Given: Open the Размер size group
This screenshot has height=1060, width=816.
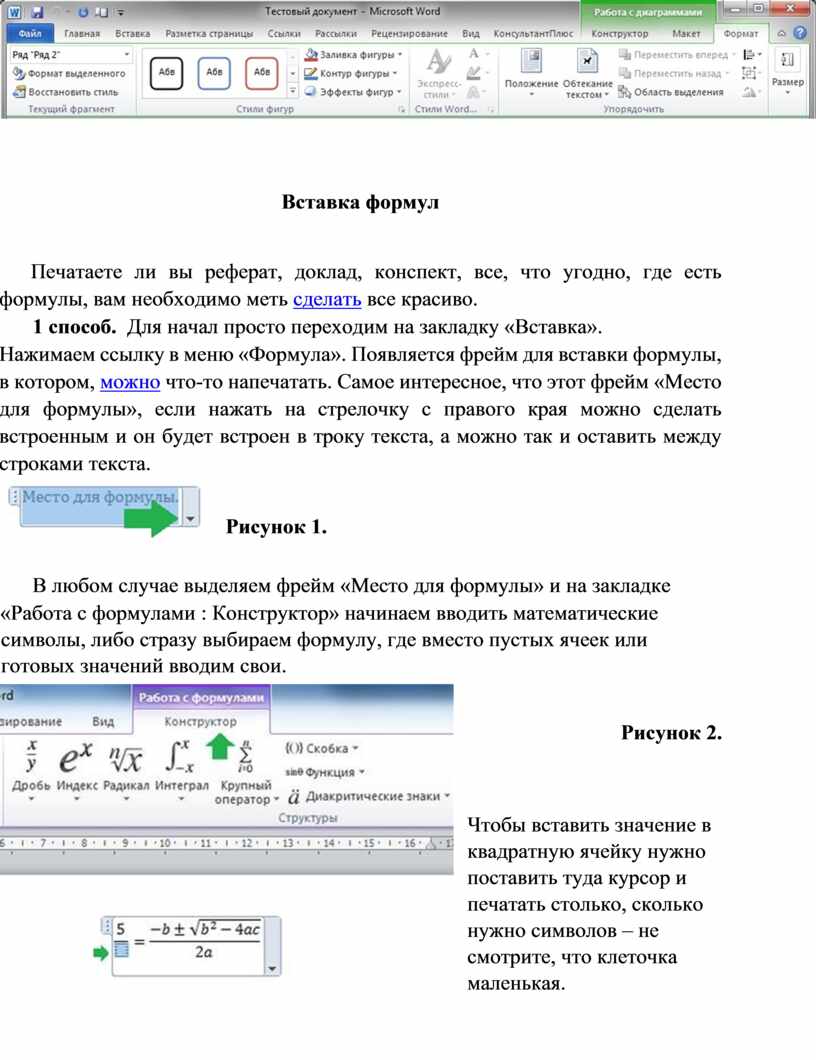Looking at the screenshot, I should [x=788, y=72].
